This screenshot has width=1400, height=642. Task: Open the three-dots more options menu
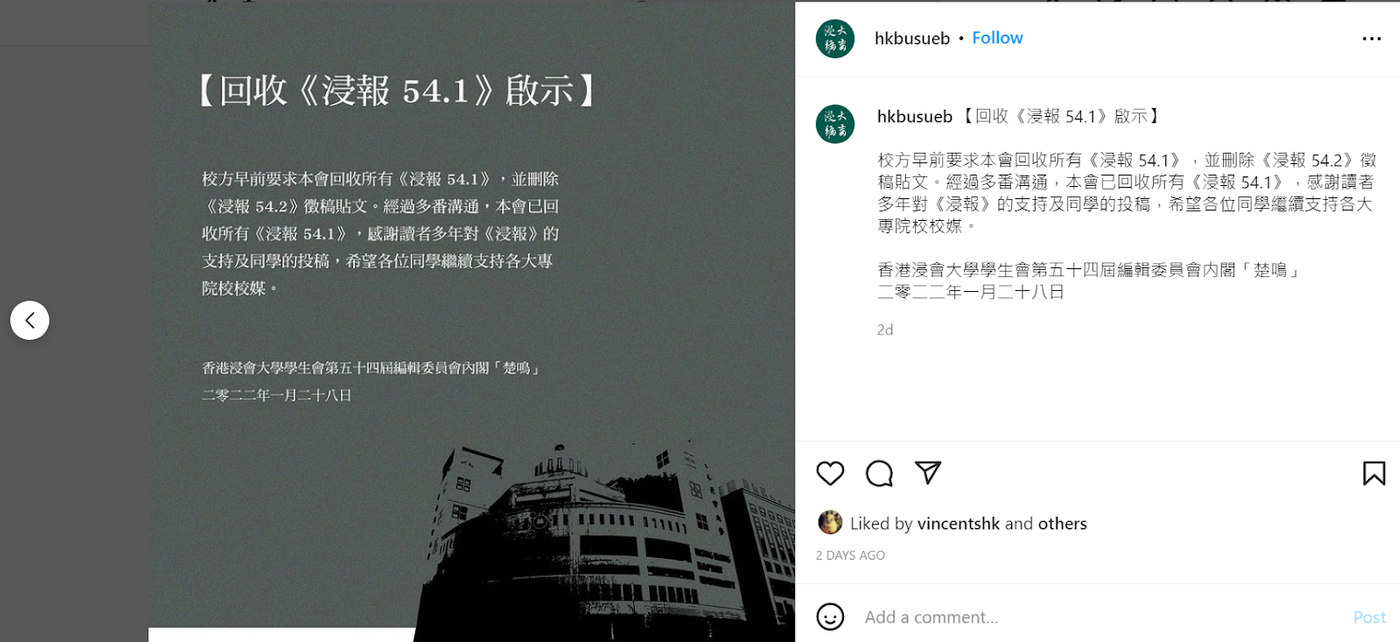coord(1372,38)
